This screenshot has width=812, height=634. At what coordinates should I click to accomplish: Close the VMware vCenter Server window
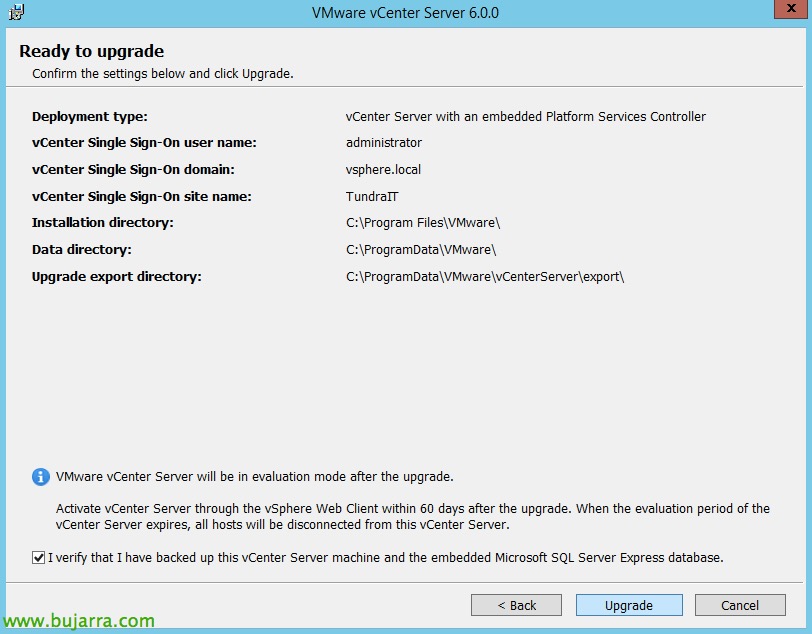tap(791, 9)
